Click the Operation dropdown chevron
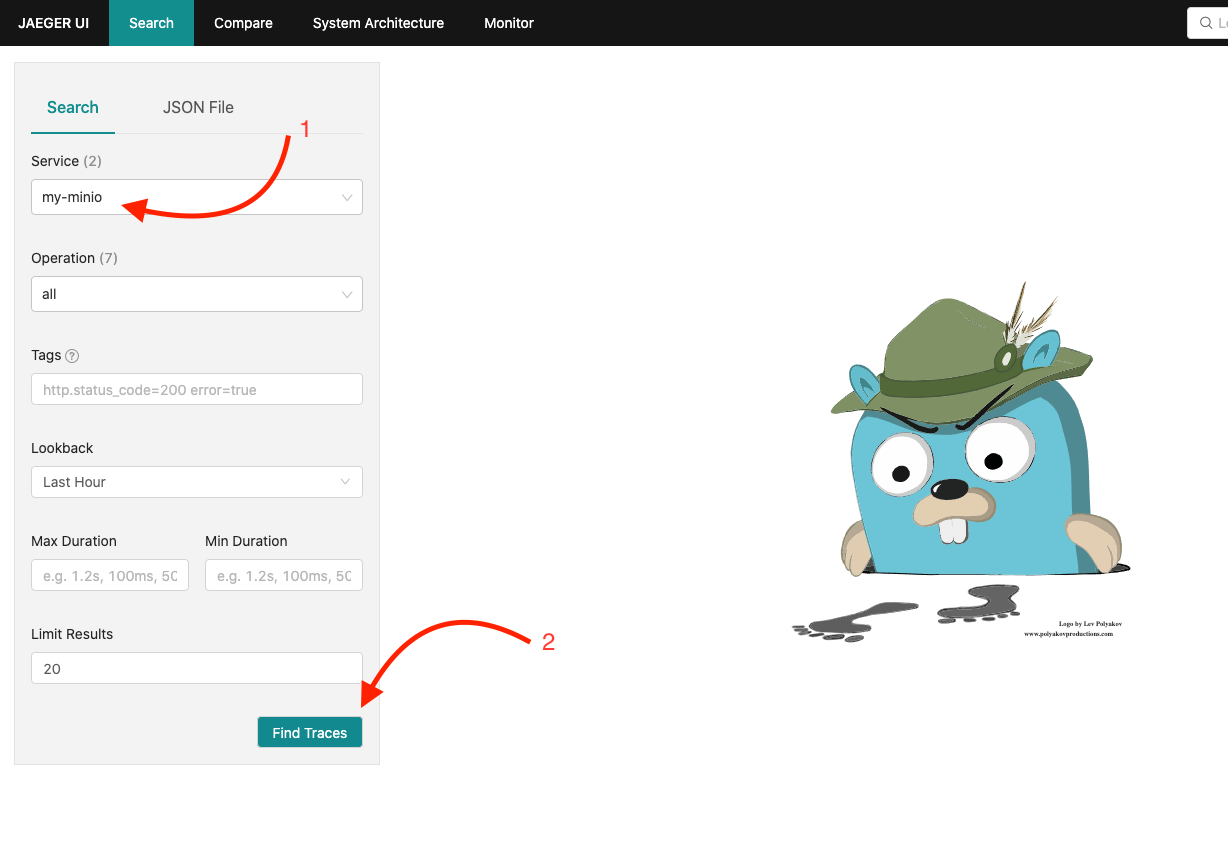1228x866 pixels. coord(347,294)
